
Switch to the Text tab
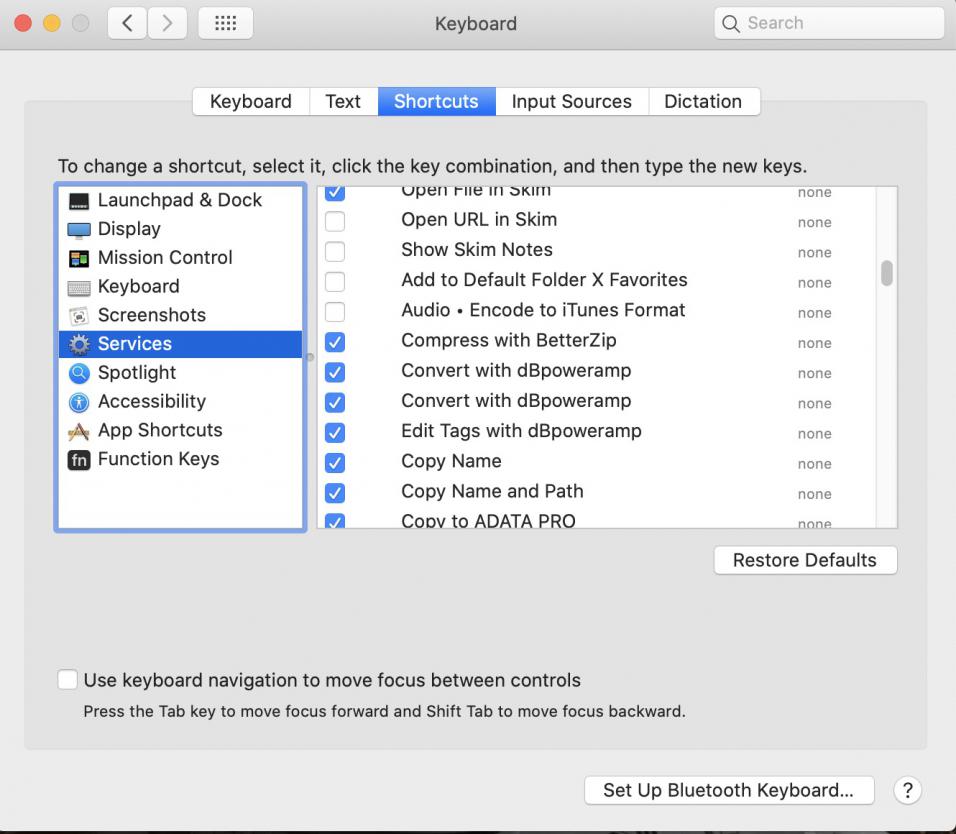coord(343,101)
